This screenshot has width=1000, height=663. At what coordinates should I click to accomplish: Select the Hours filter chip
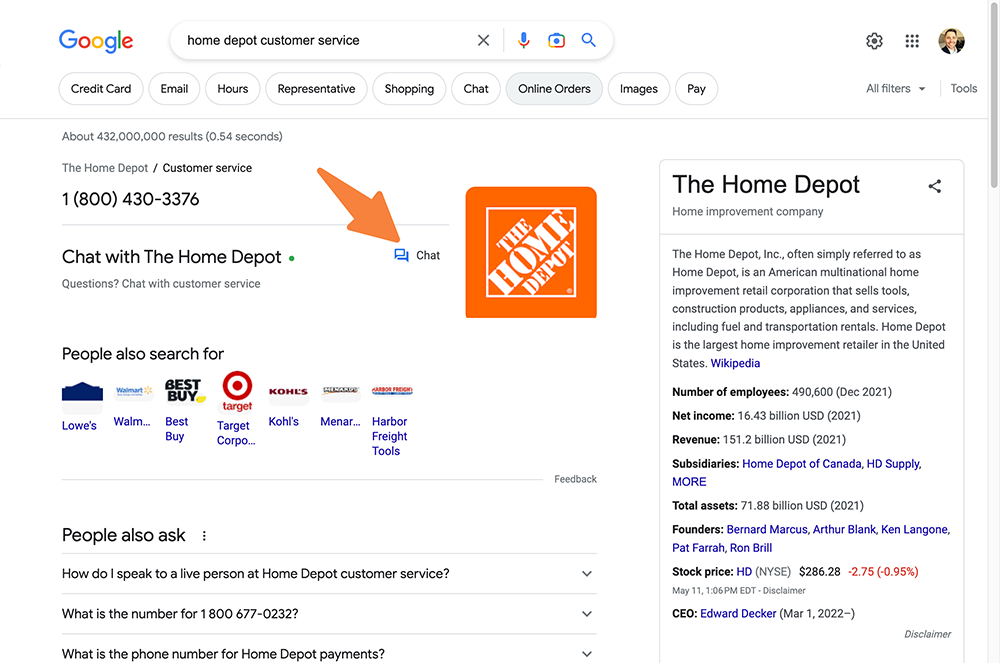point(233,89)
